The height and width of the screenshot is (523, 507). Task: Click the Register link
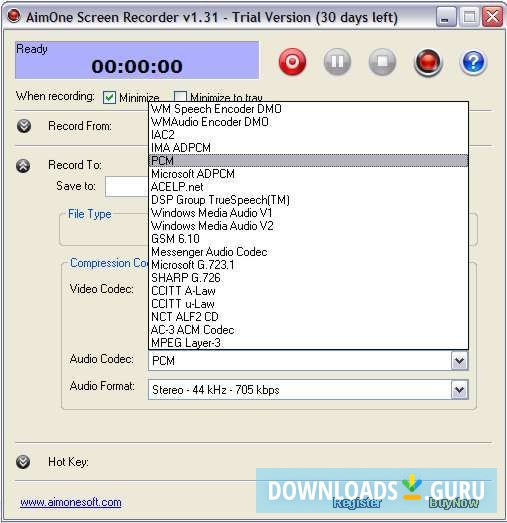[357, 503]
